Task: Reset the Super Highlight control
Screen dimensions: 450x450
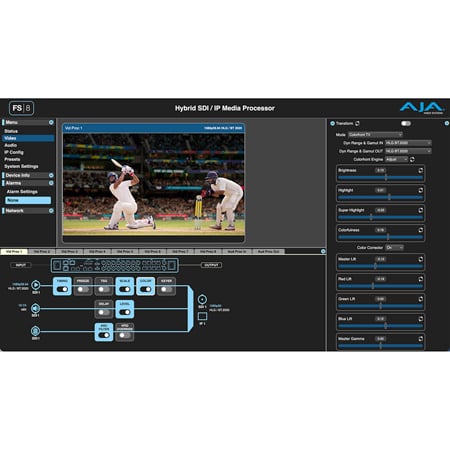Action: (420, 210)
